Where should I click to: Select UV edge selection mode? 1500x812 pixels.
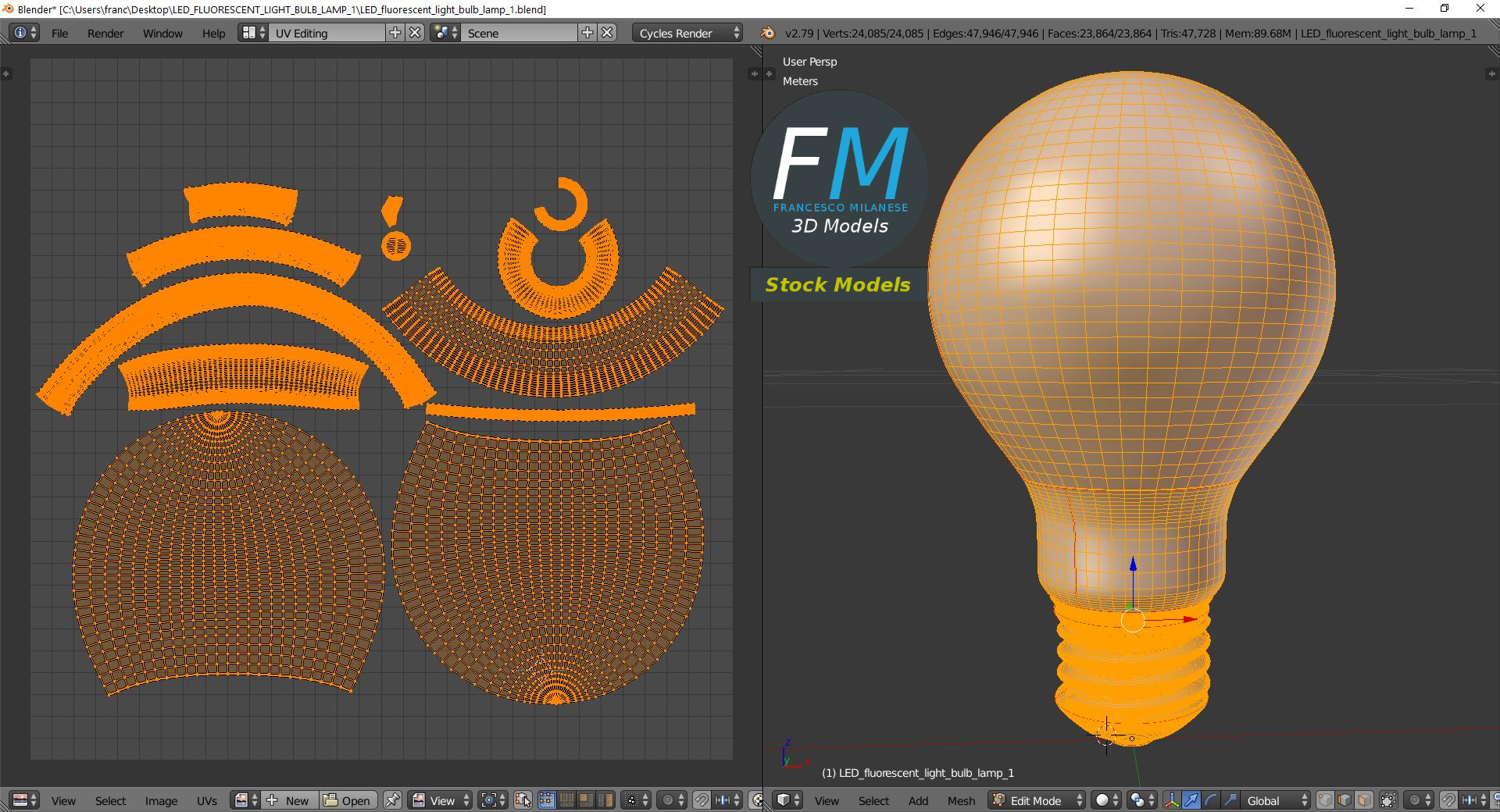[x=566, y=800]
